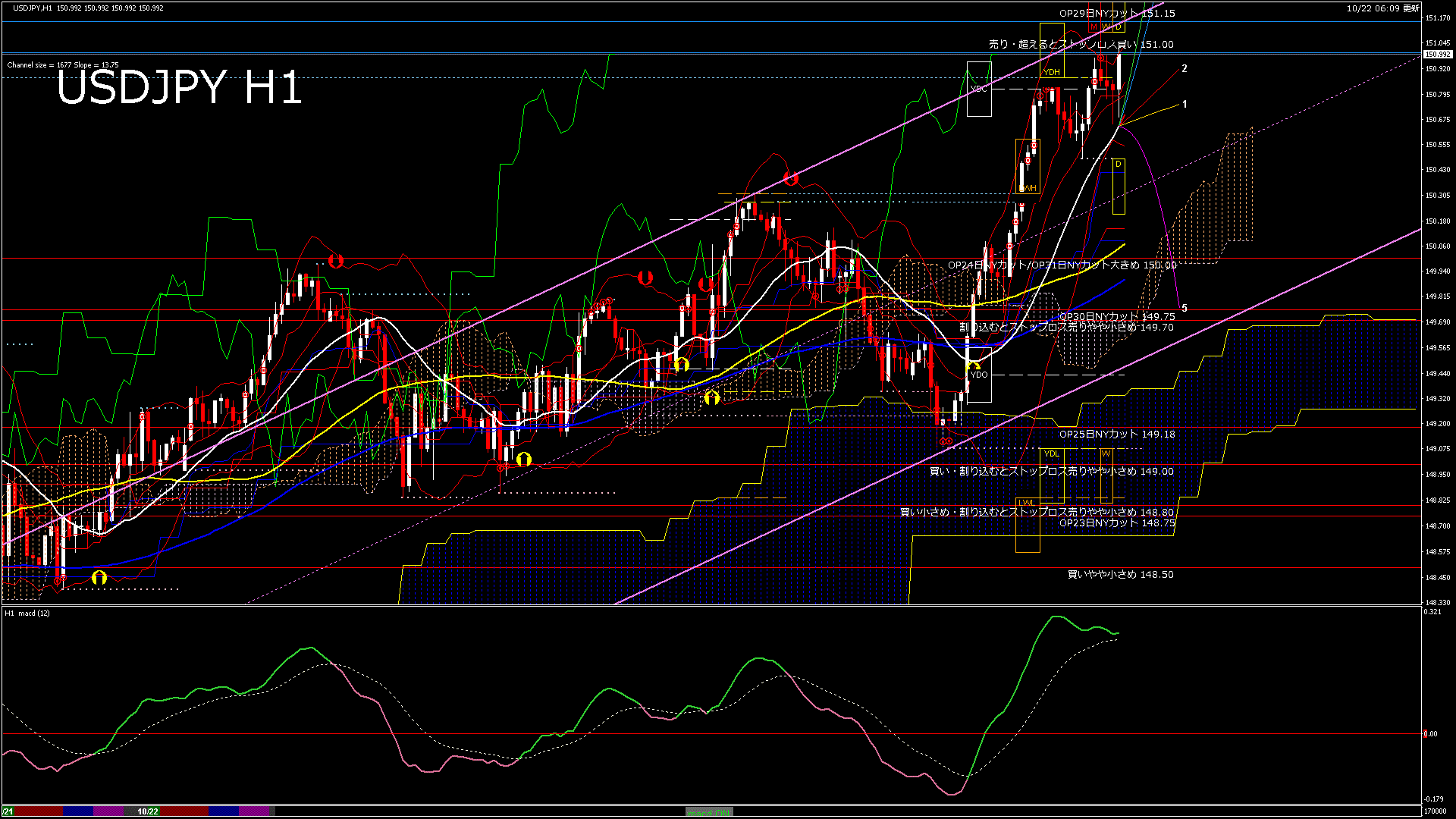This screenshot has height=819, width=1456.
Task: Select the yellow YDL label
Action: [x=1052, y=453]
